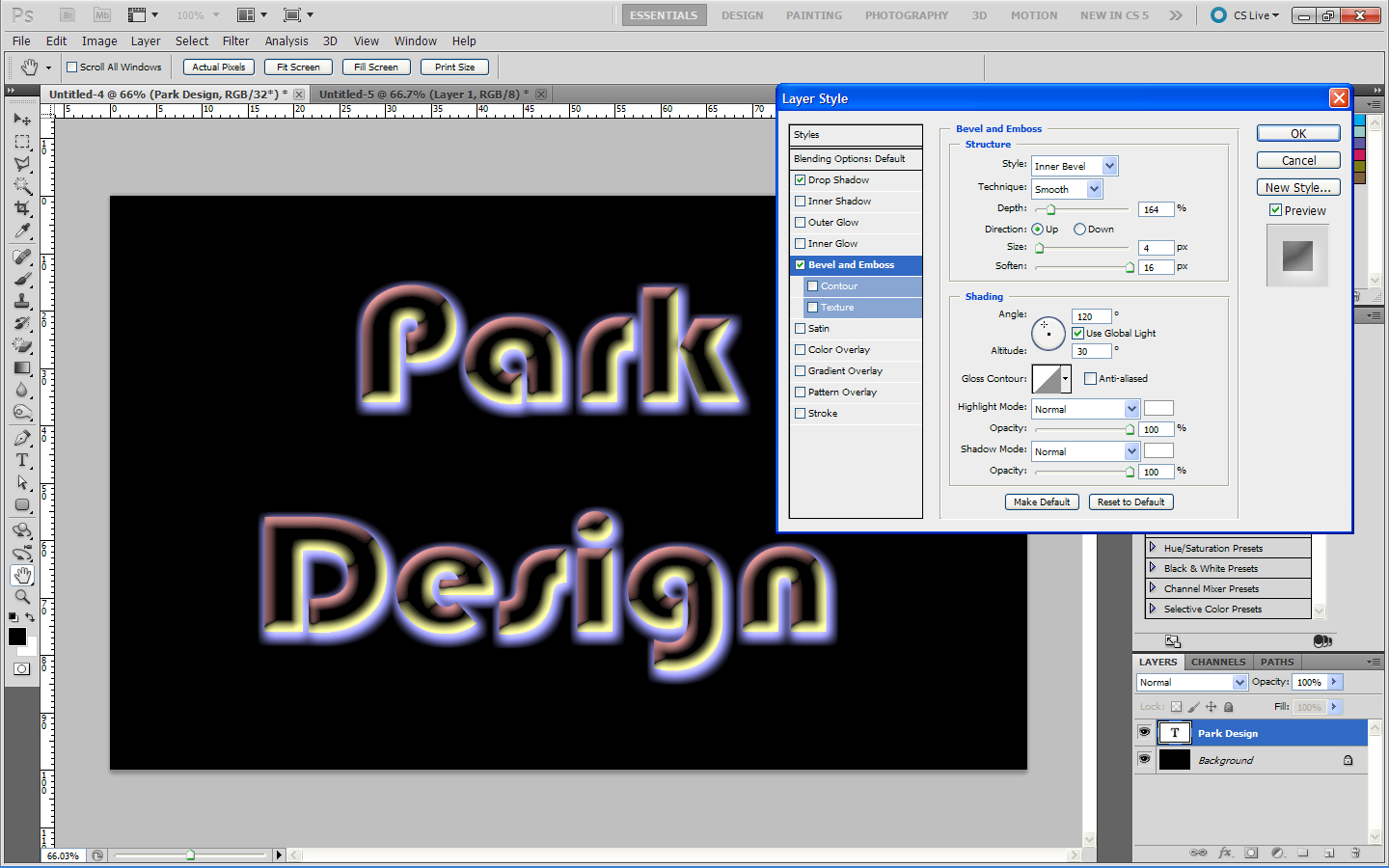Select the Eyedropper tool
1389x868 pixels.
(x=22, y=231)
